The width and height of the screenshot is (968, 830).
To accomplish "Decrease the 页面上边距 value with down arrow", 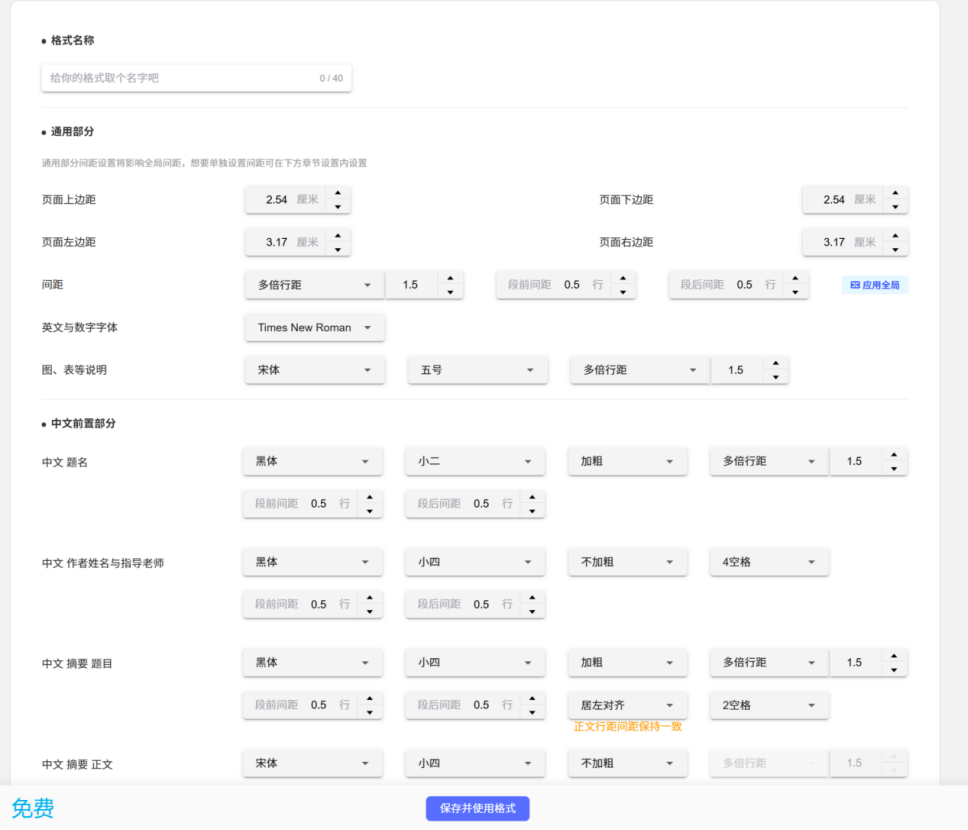I will tap(338, 207).
